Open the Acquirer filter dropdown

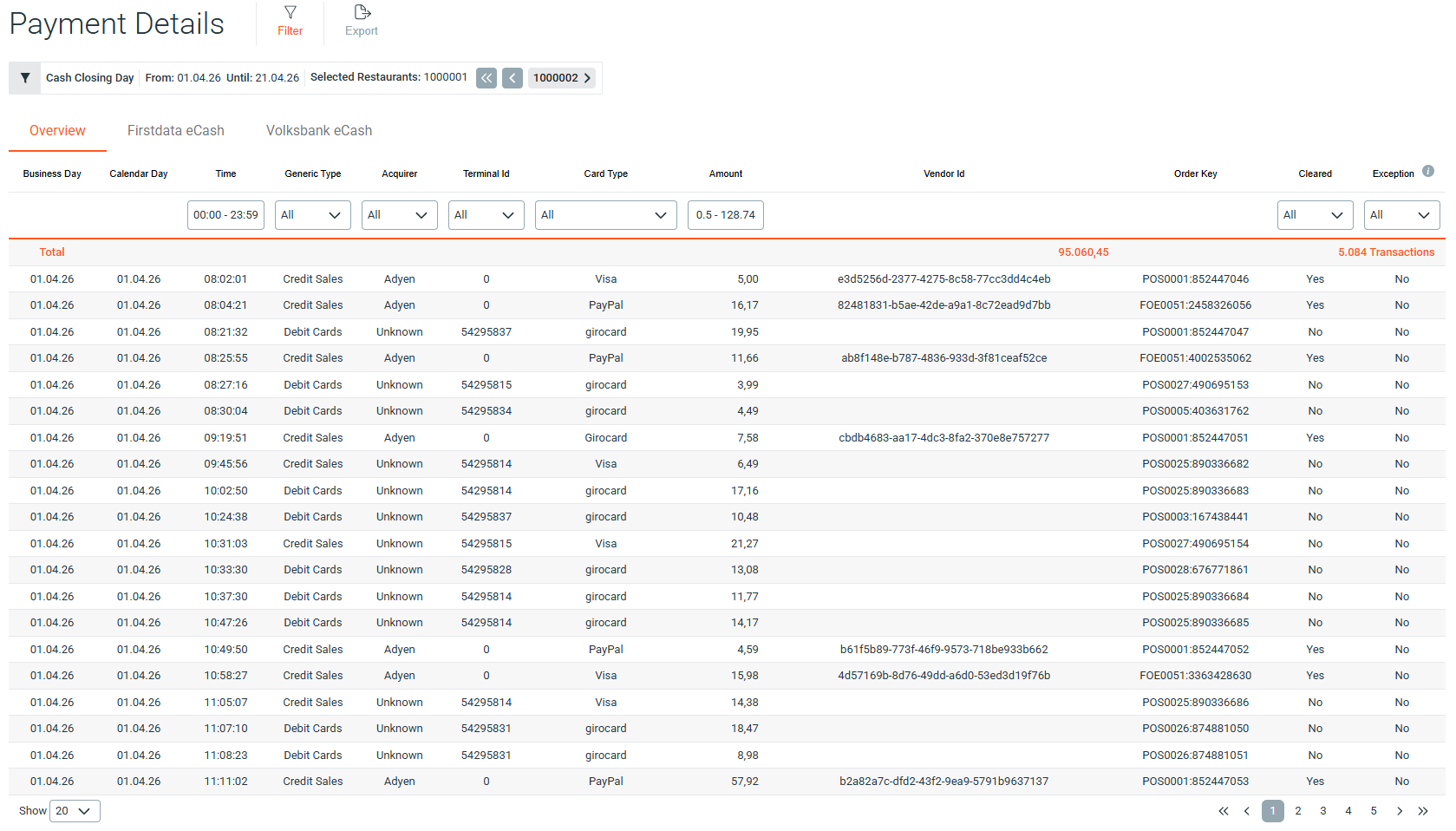tap(400, 215)
